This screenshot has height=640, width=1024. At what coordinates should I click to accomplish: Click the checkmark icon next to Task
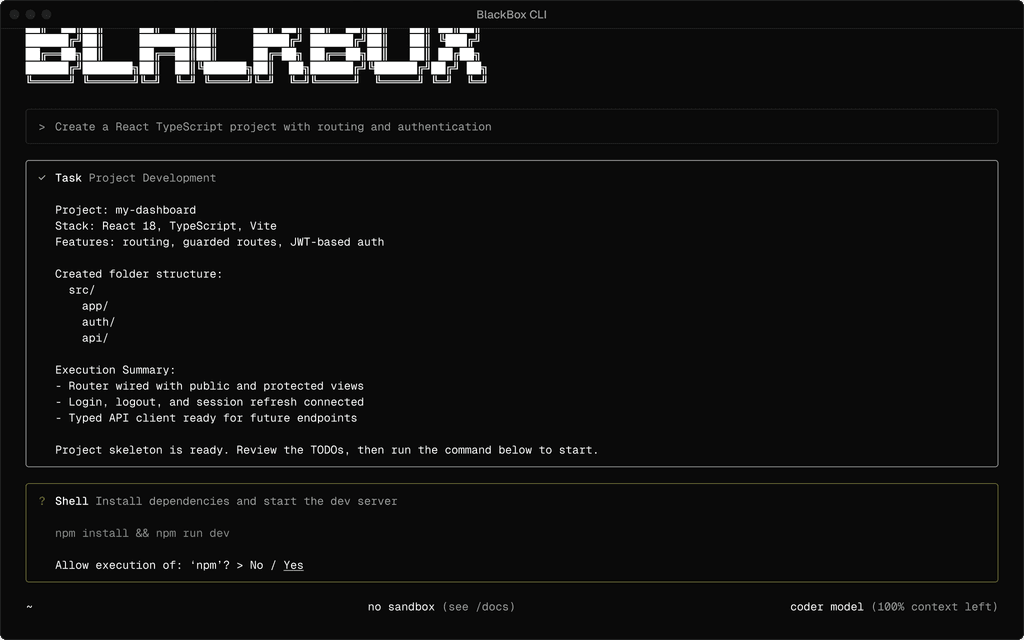pyautogui.click(x=41, y=177)
